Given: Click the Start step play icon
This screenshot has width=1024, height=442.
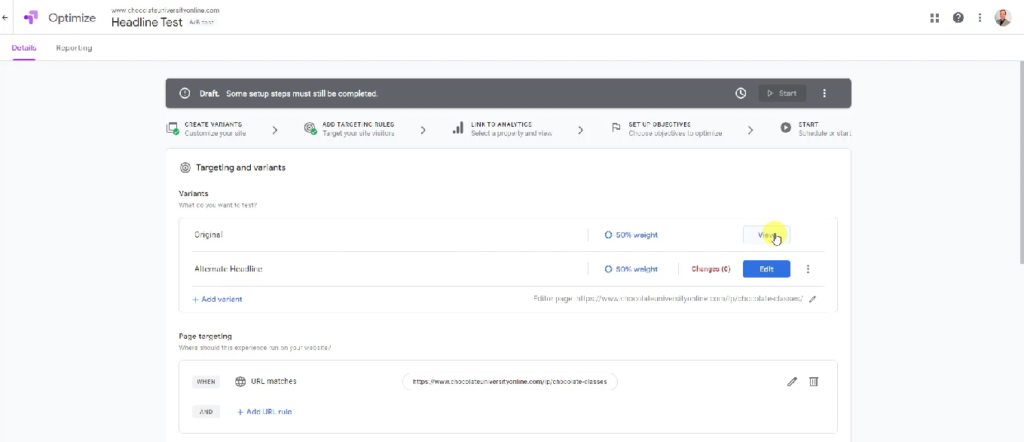Looking at the screenshot, I should 786,128.
